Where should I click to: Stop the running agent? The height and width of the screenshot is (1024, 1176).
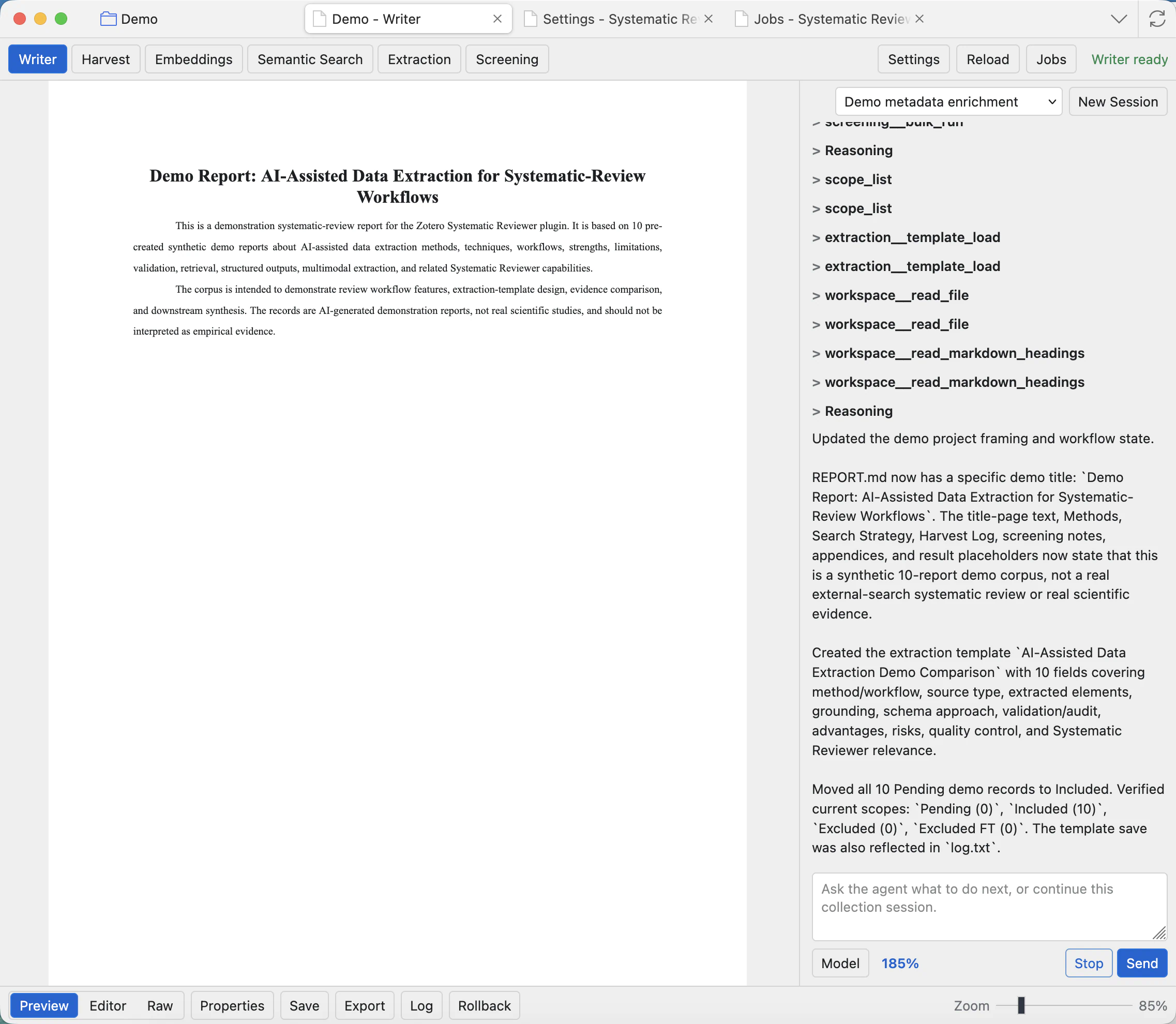click(x=1089, y=963)
